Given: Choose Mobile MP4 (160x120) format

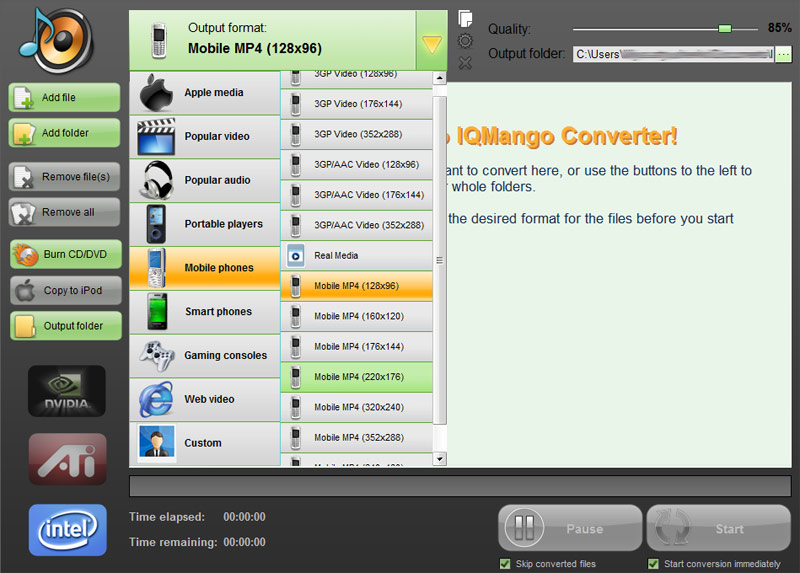Looking at the screenshot, I should (357, 316).
